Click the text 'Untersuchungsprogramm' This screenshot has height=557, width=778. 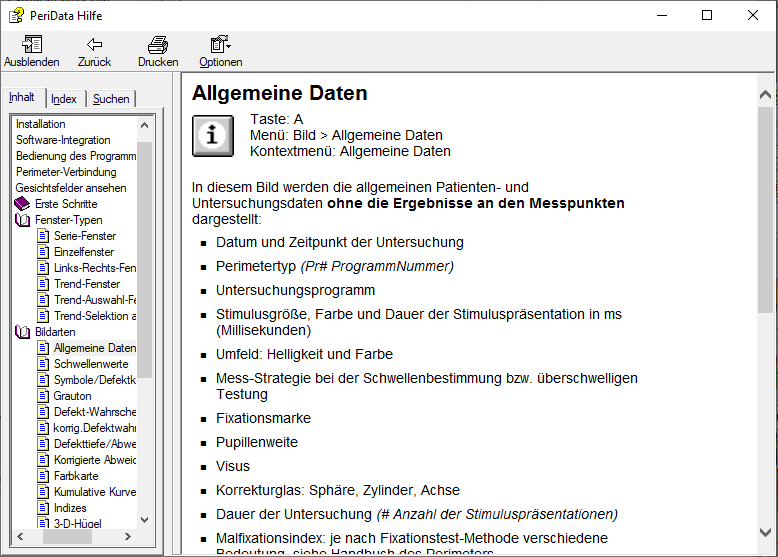[295, 290]
